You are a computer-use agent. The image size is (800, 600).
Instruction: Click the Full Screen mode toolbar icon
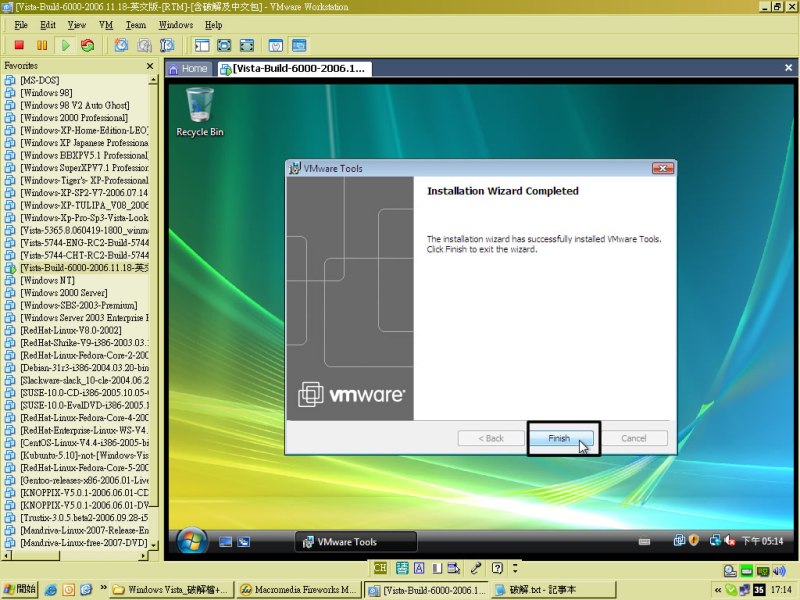click(x=247, y=45)
